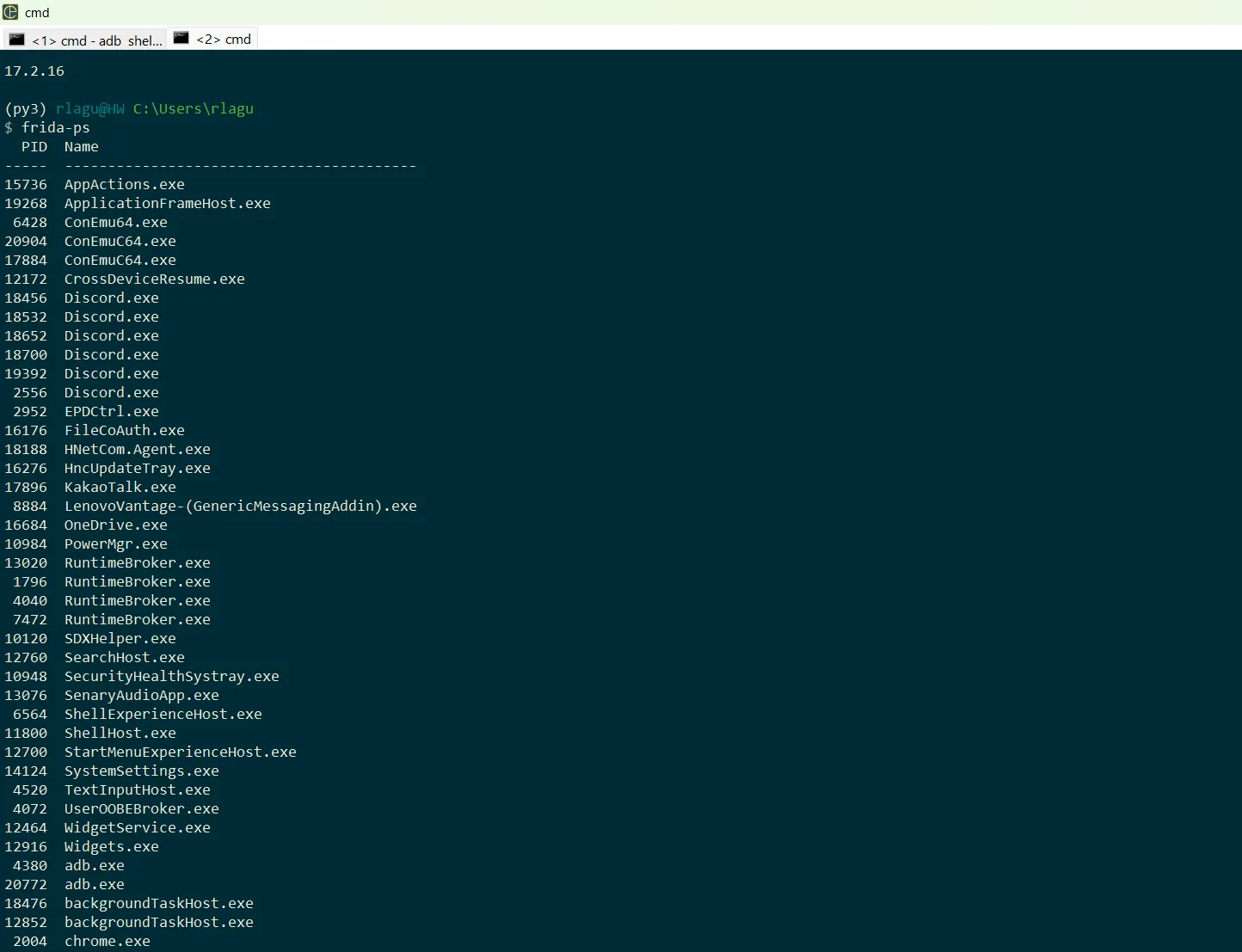Click the 'OneDrive.exe' process name
Viewport: 1242px width, 952px height.
pos(116,525)
